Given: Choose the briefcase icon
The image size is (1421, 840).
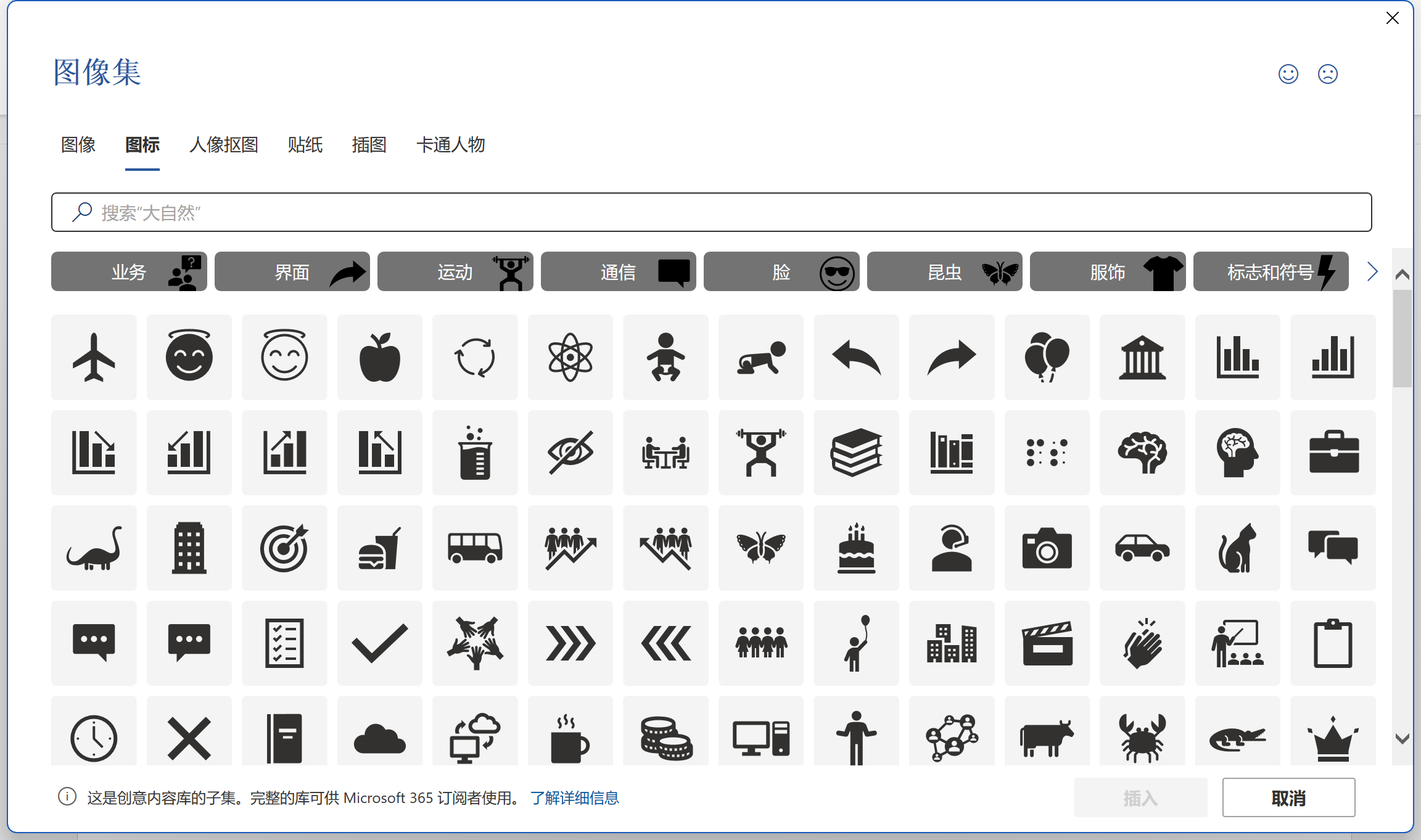Looking at the screenshot, I should [x=1333, y=453].
